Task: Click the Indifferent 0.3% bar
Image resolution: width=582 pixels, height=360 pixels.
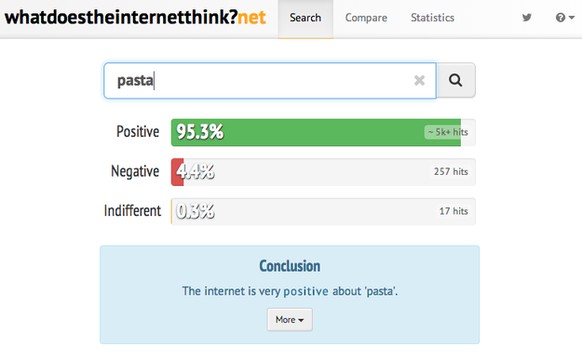Action: [323, 211]
